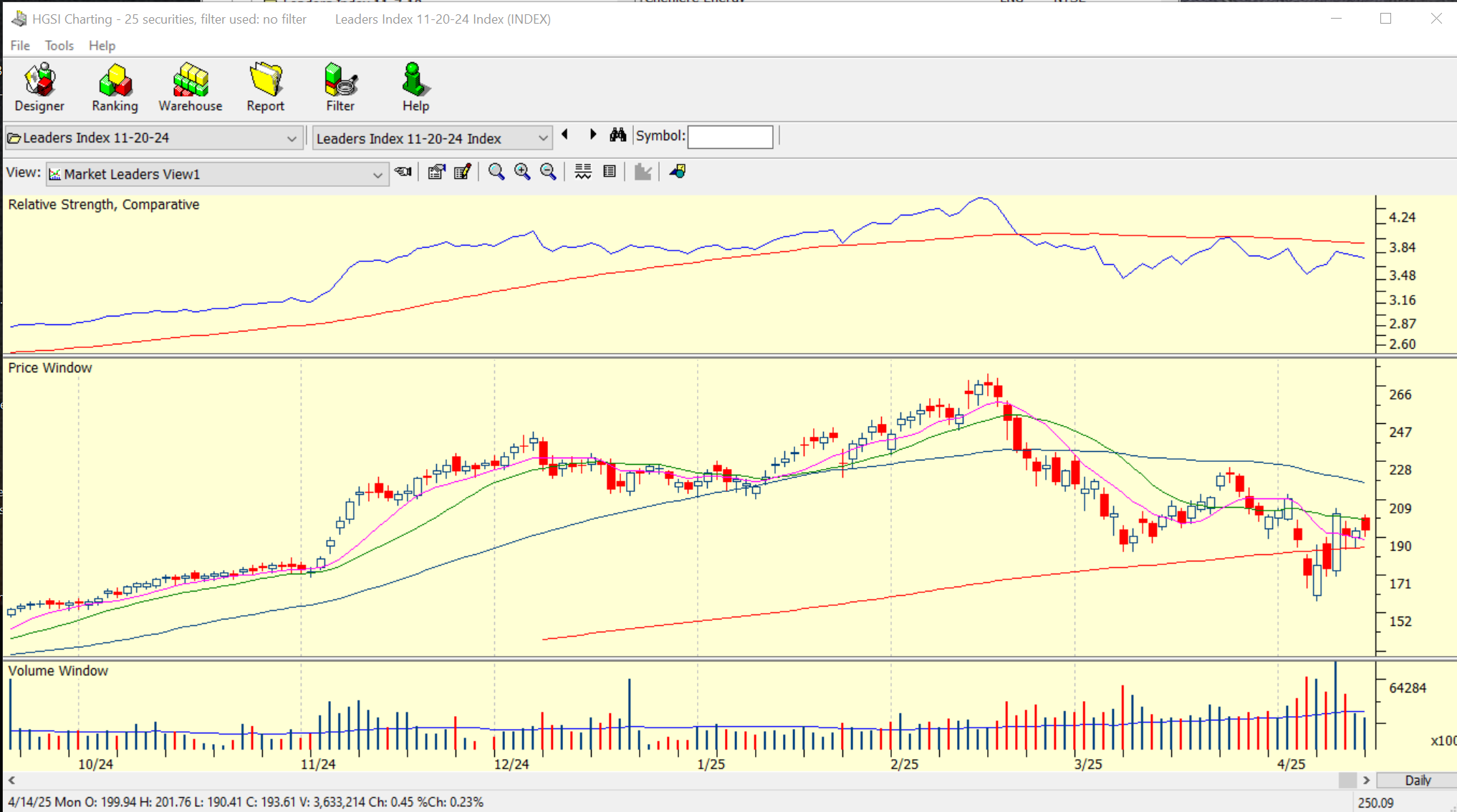Click the 3/25 date axis label
The image size is (1457, 812).
pyautogui.click(x=1088, y=764)
